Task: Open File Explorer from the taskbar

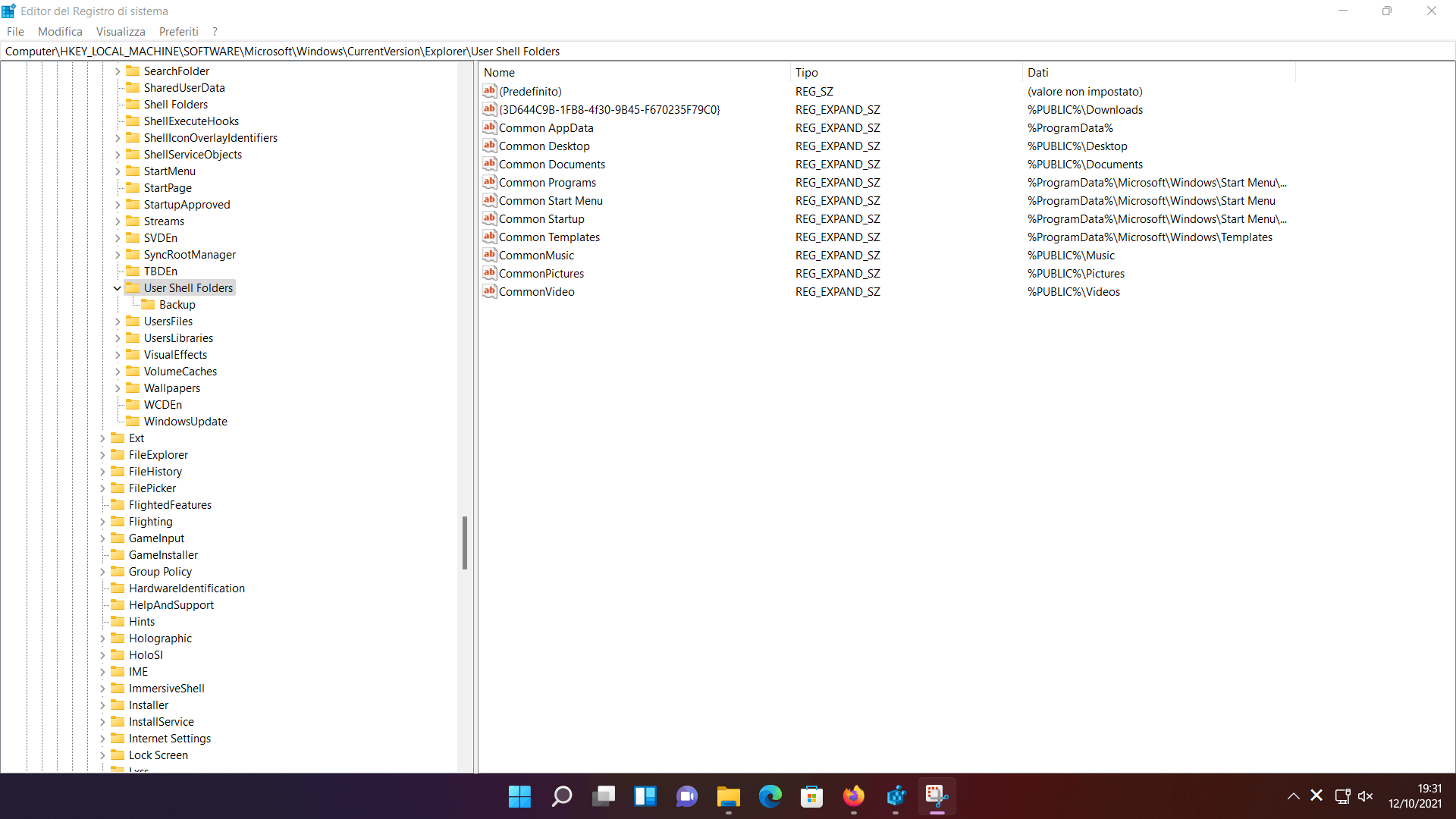Action: tap(728, 796)
